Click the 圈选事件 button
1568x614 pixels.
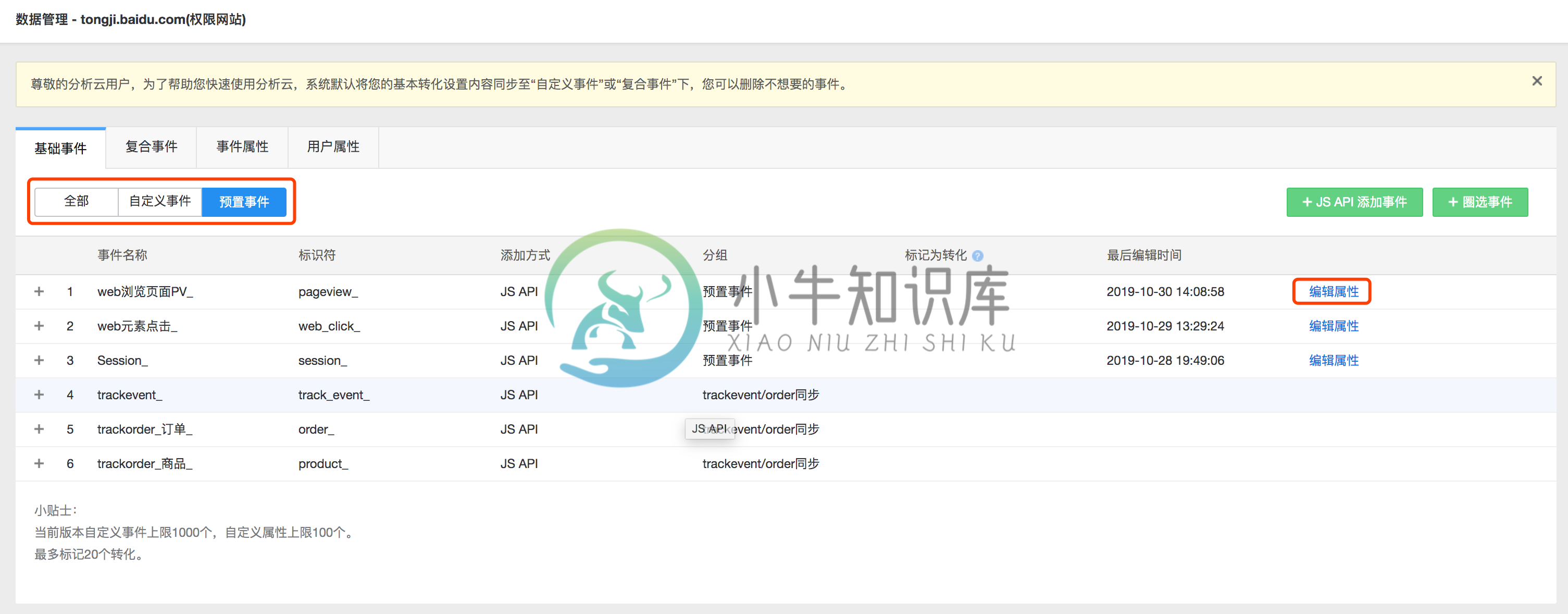tap(1480, 202)
